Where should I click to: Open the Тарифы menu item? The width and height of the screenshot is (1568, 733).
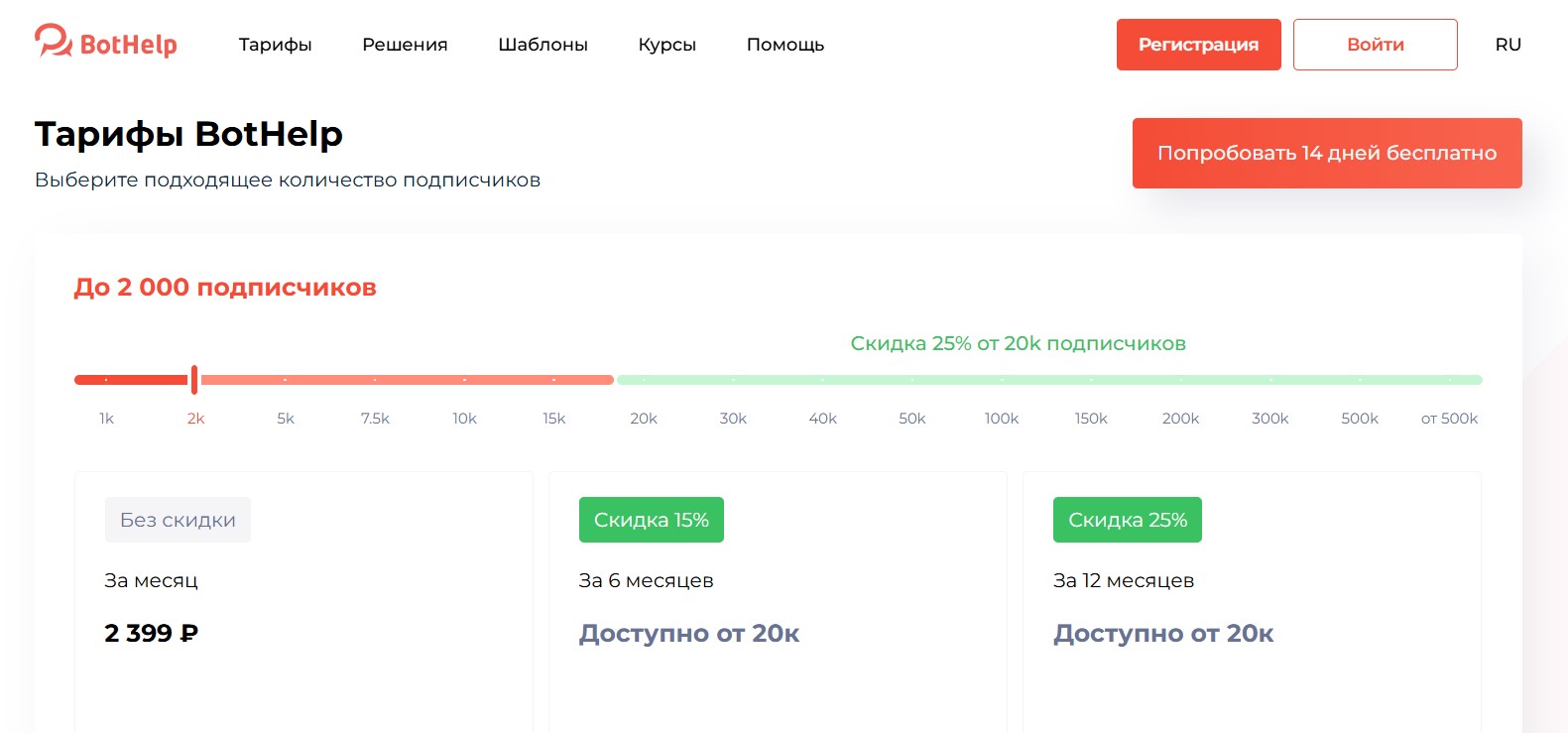pyautogui.click(x=275, y=45)
